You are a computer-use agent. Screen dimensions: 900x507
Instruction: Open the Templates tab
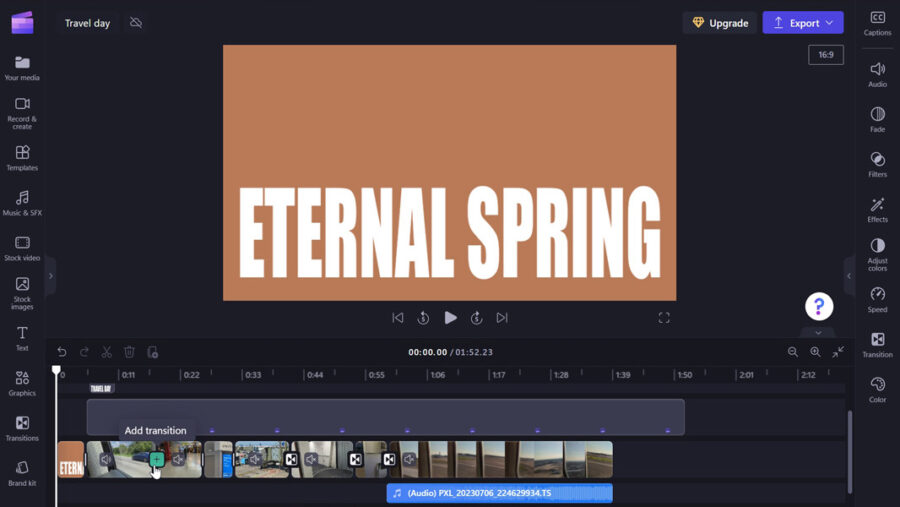click(x=22, y=158)
